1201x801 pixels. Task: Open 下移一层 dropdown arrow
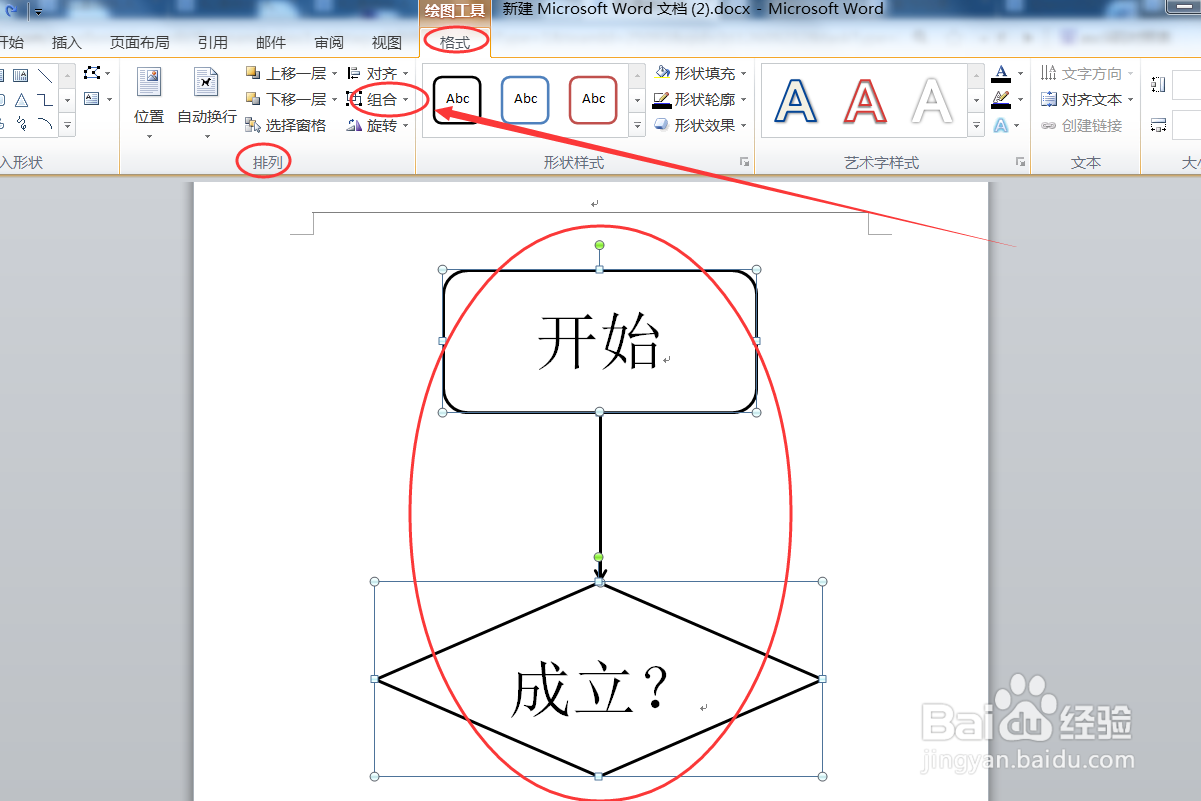tap(334, 99)
